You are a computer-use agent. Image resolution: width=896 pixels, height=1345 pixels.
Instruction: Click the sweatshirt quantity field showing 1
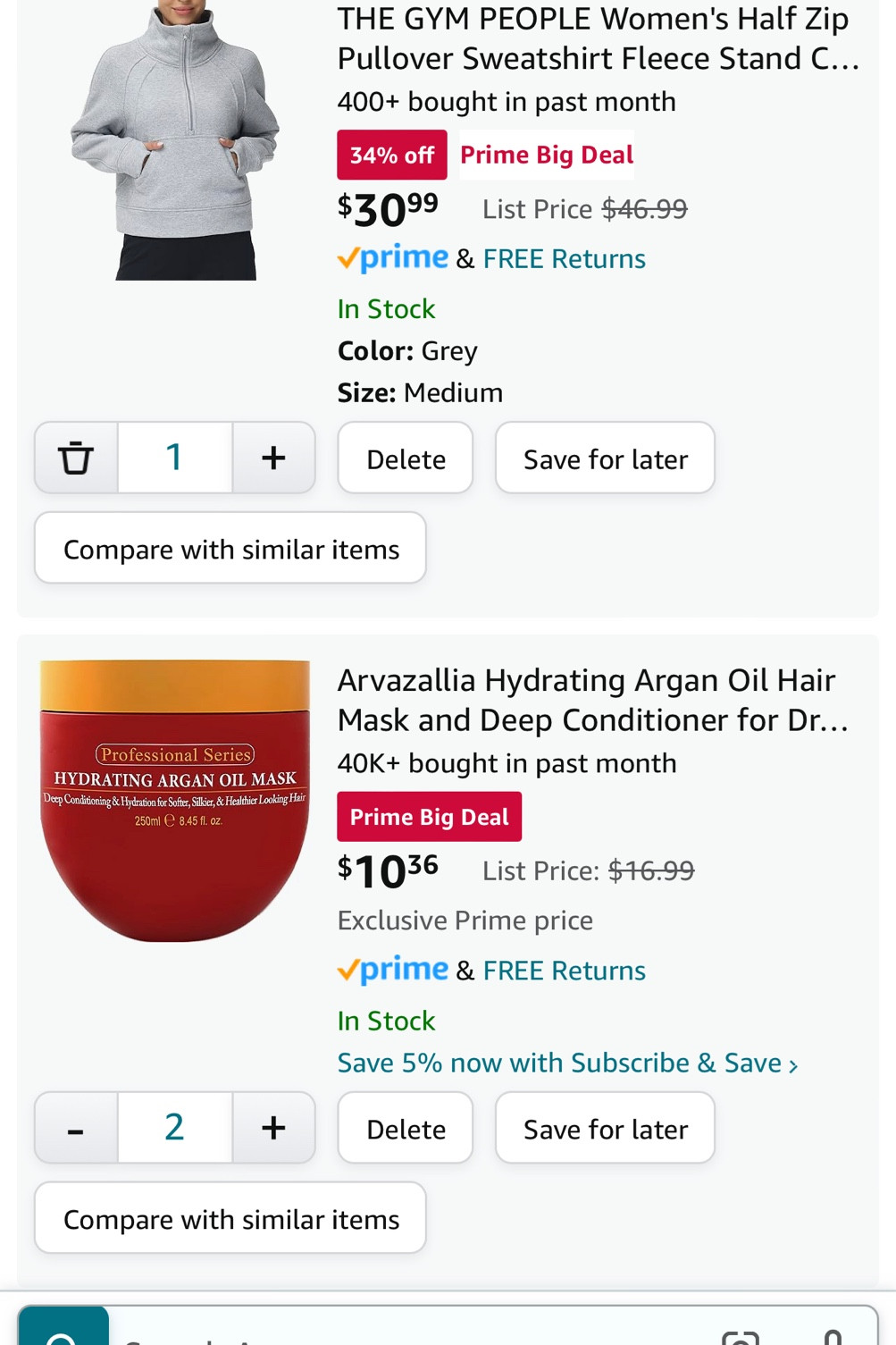point(174,458)
